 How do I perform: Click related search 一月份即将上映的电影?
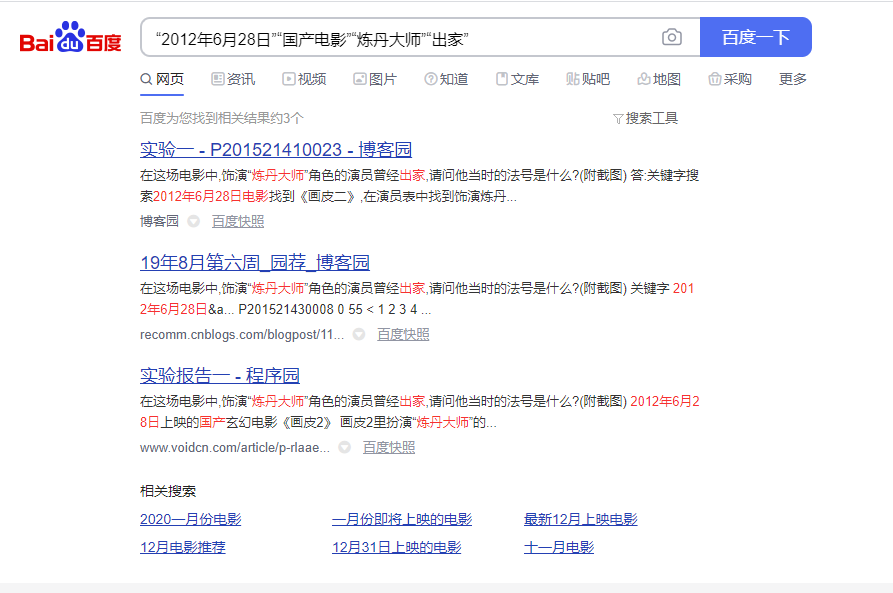[402, 520]
